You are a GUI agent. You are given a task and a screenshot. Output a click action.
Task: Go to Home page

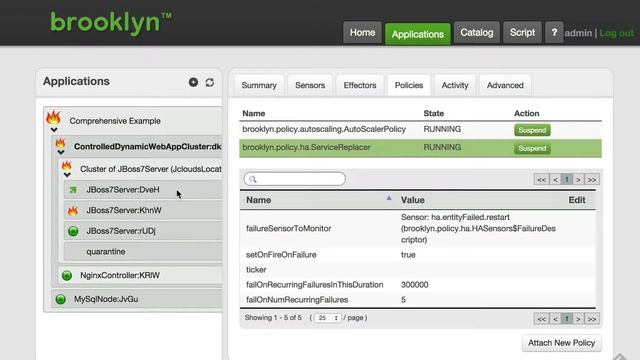click(x=362, y=33)
